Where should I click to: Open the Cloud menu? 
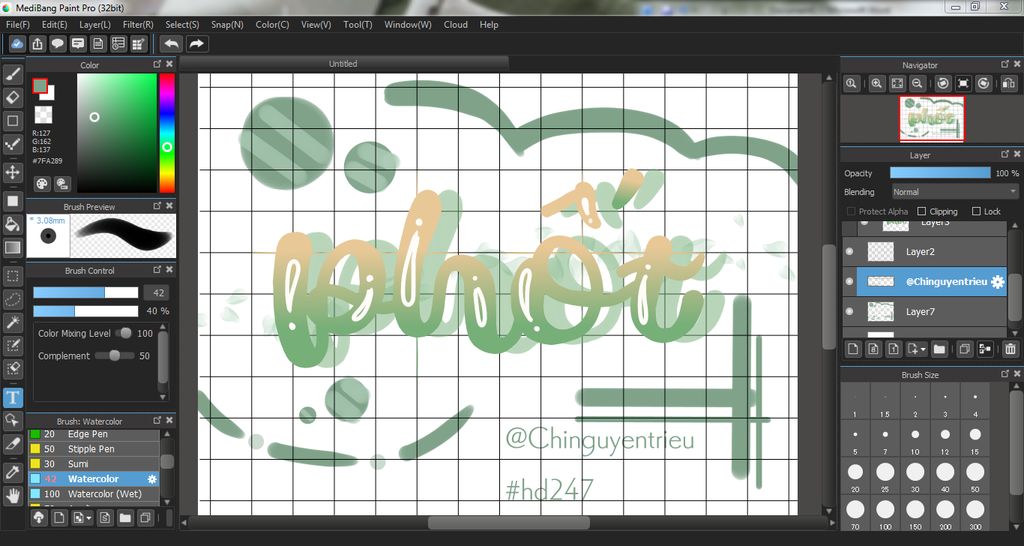(455, 24)
